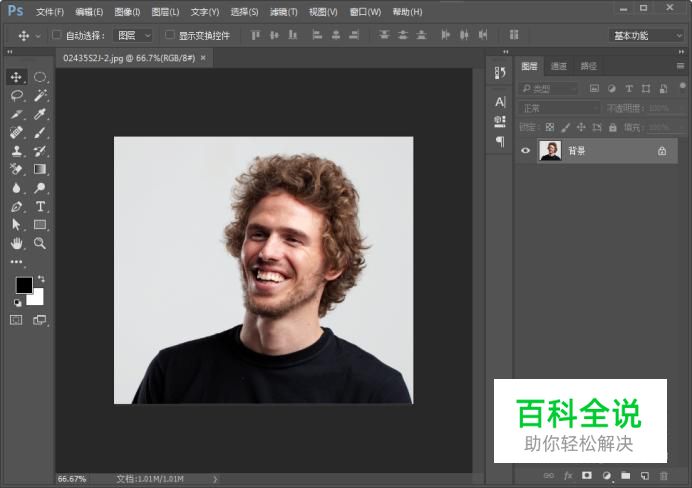Open the 窗口(W) menu
692x488 pixels.
(365, 12)
